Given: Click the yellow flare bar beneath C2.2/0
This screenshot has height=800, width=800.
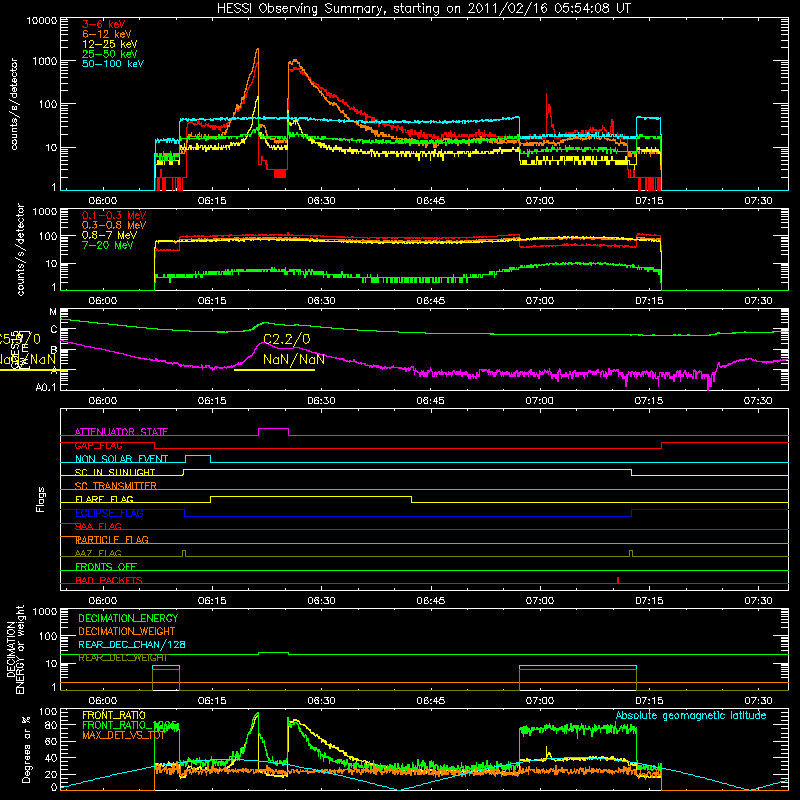Looking at the screenshot, I should click(274, 369).
